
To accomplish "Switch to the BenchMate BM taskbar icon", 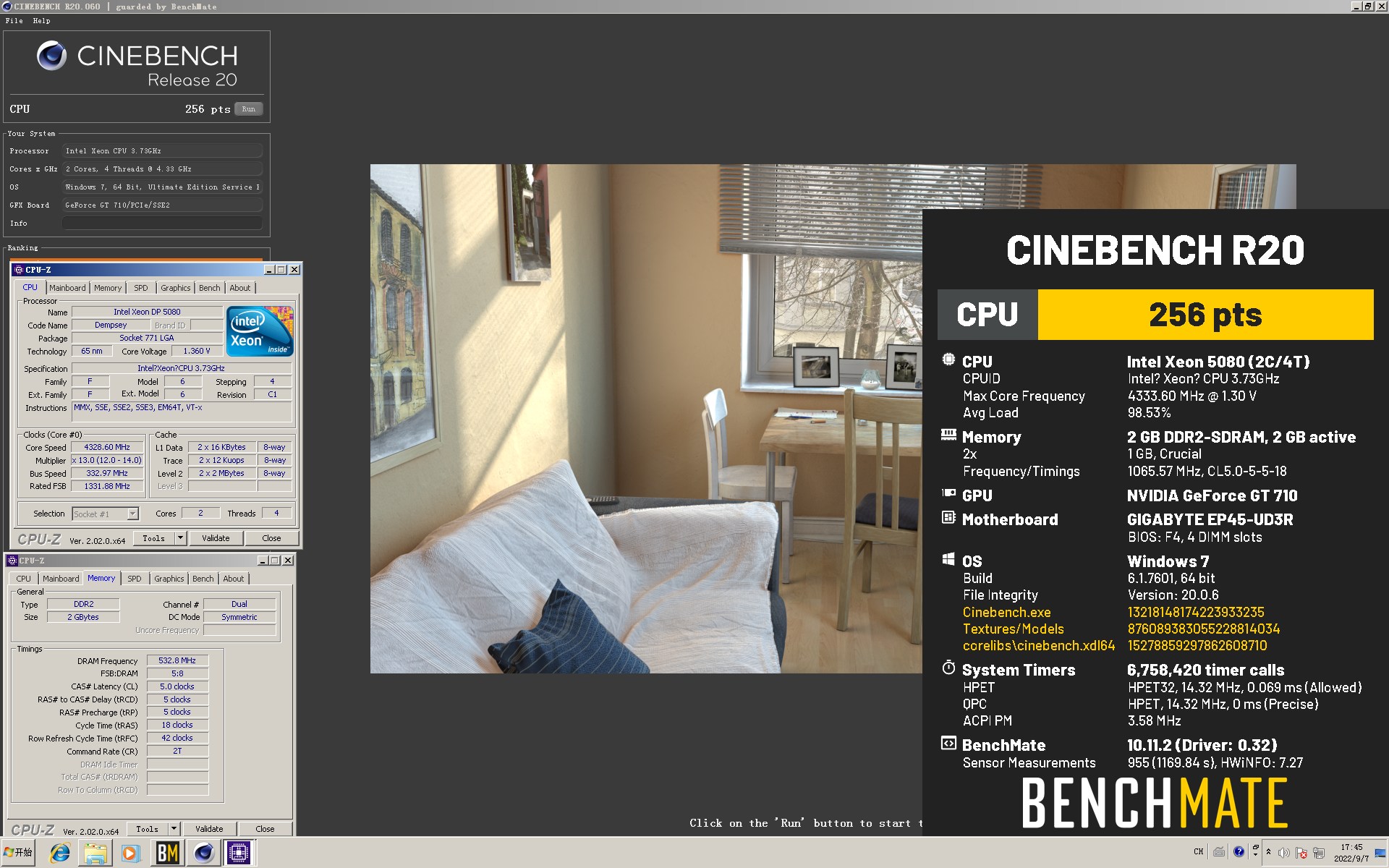I will [x=167, y=854].
